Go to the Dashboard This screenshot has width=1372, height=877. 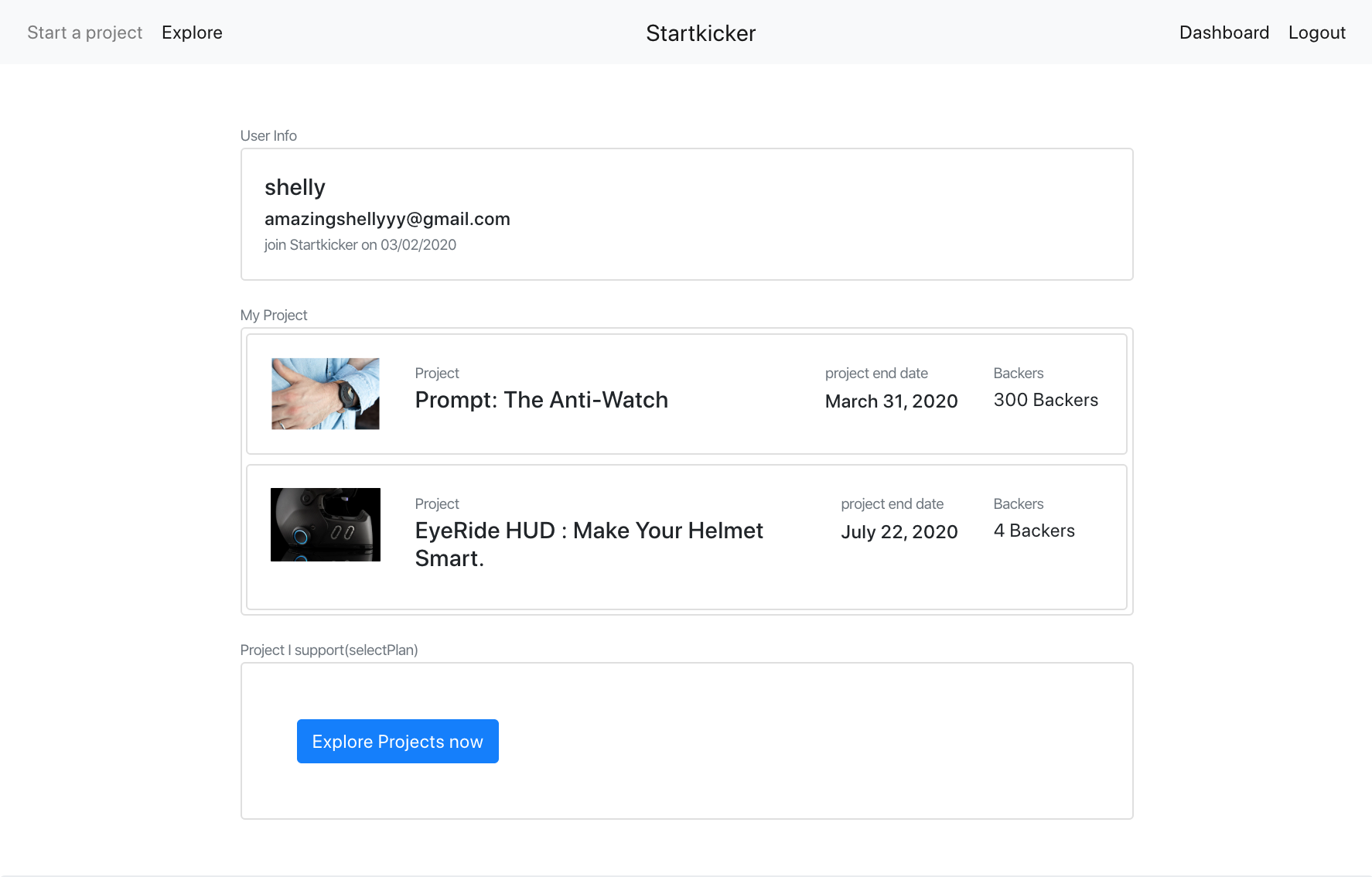(1224, 32)
